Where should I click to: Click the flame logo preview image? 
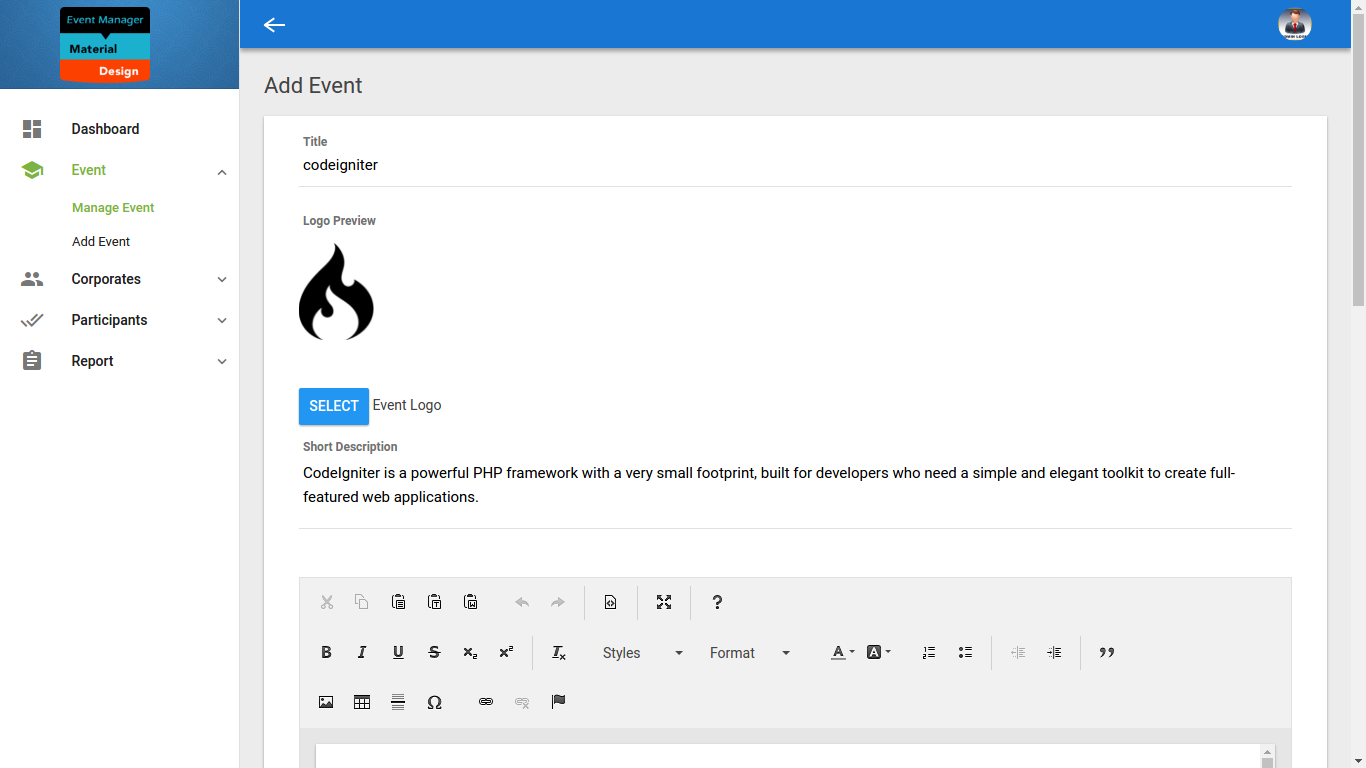(336, 292)
